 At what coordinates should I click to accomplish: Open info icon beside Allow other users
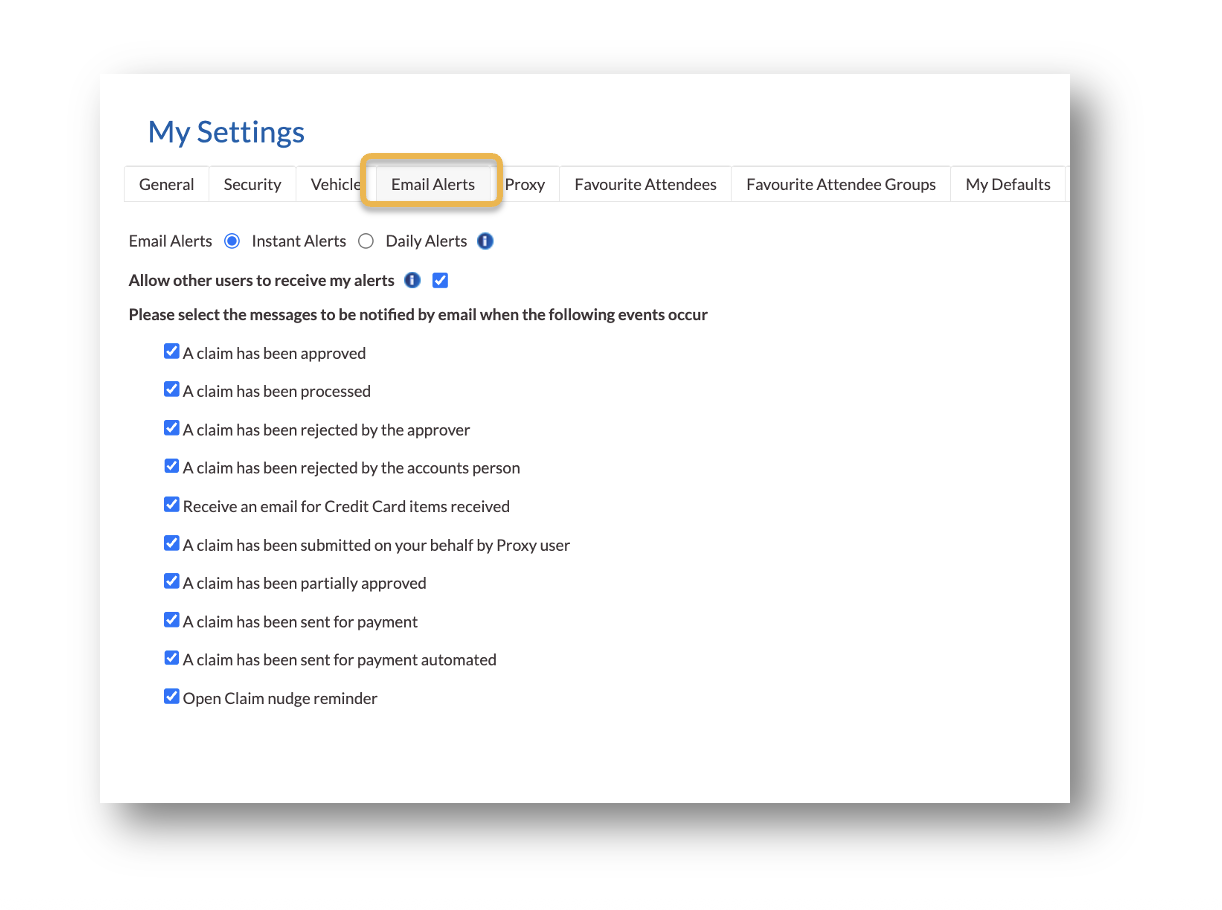(412, 280)
